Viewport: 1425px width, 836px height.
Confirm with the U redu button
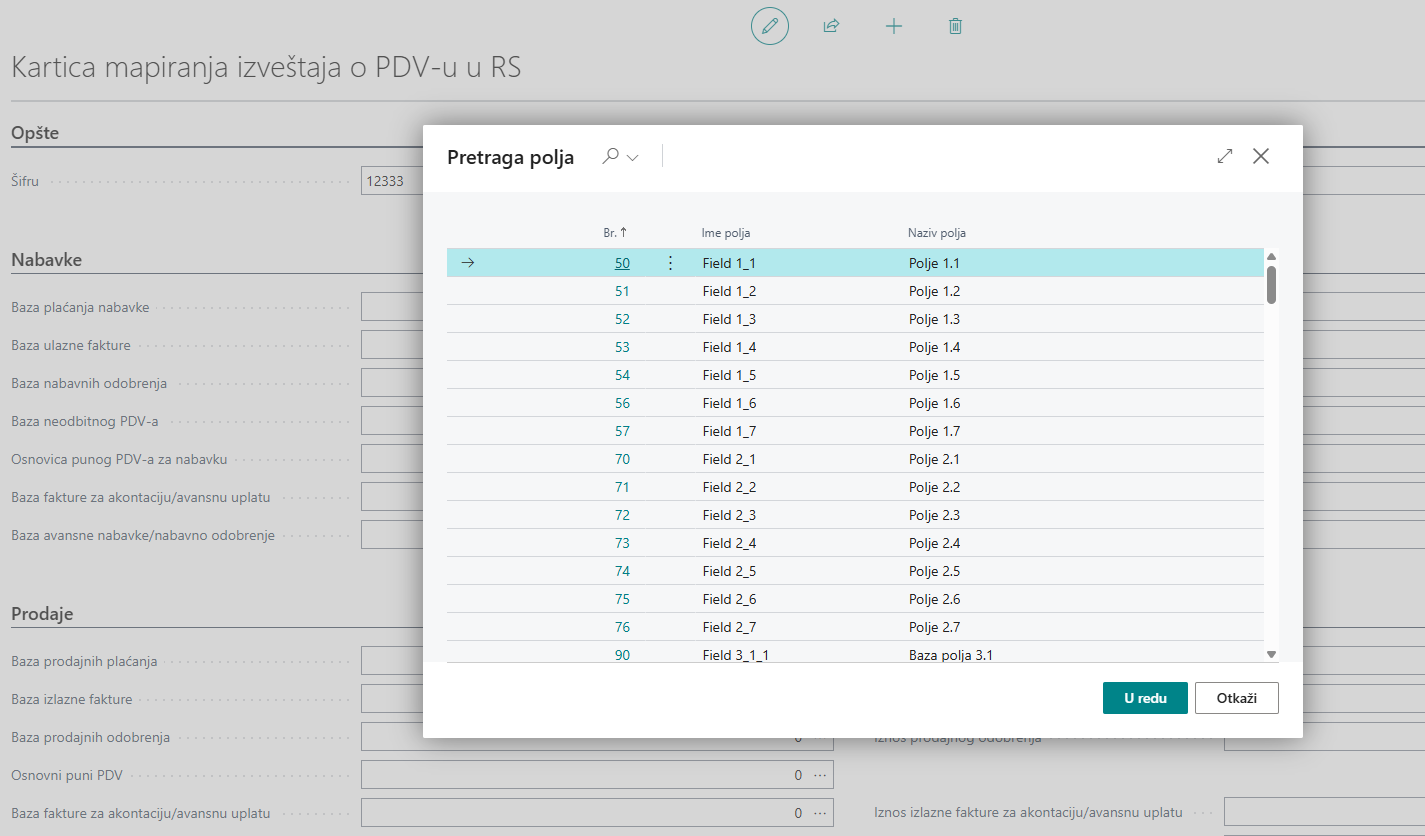tap(1144, 698)
